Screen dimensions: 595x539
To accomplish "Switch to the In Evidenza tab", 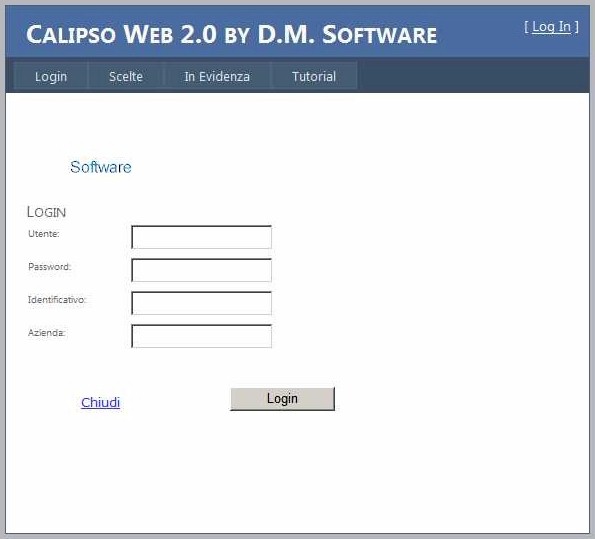I will pyautogui.click(x=217, y=76).
